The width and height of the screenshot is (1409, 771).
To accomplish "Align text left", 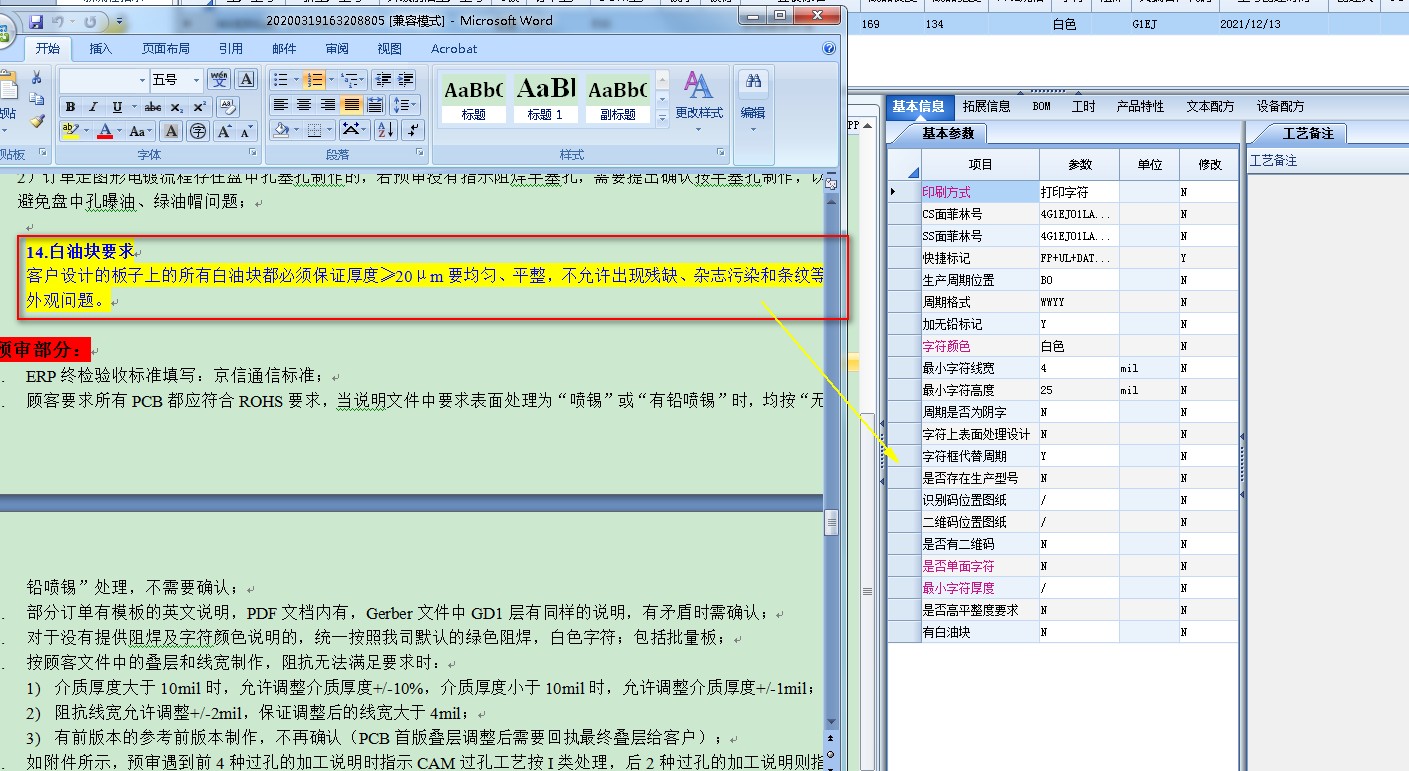I will [281, 105].
